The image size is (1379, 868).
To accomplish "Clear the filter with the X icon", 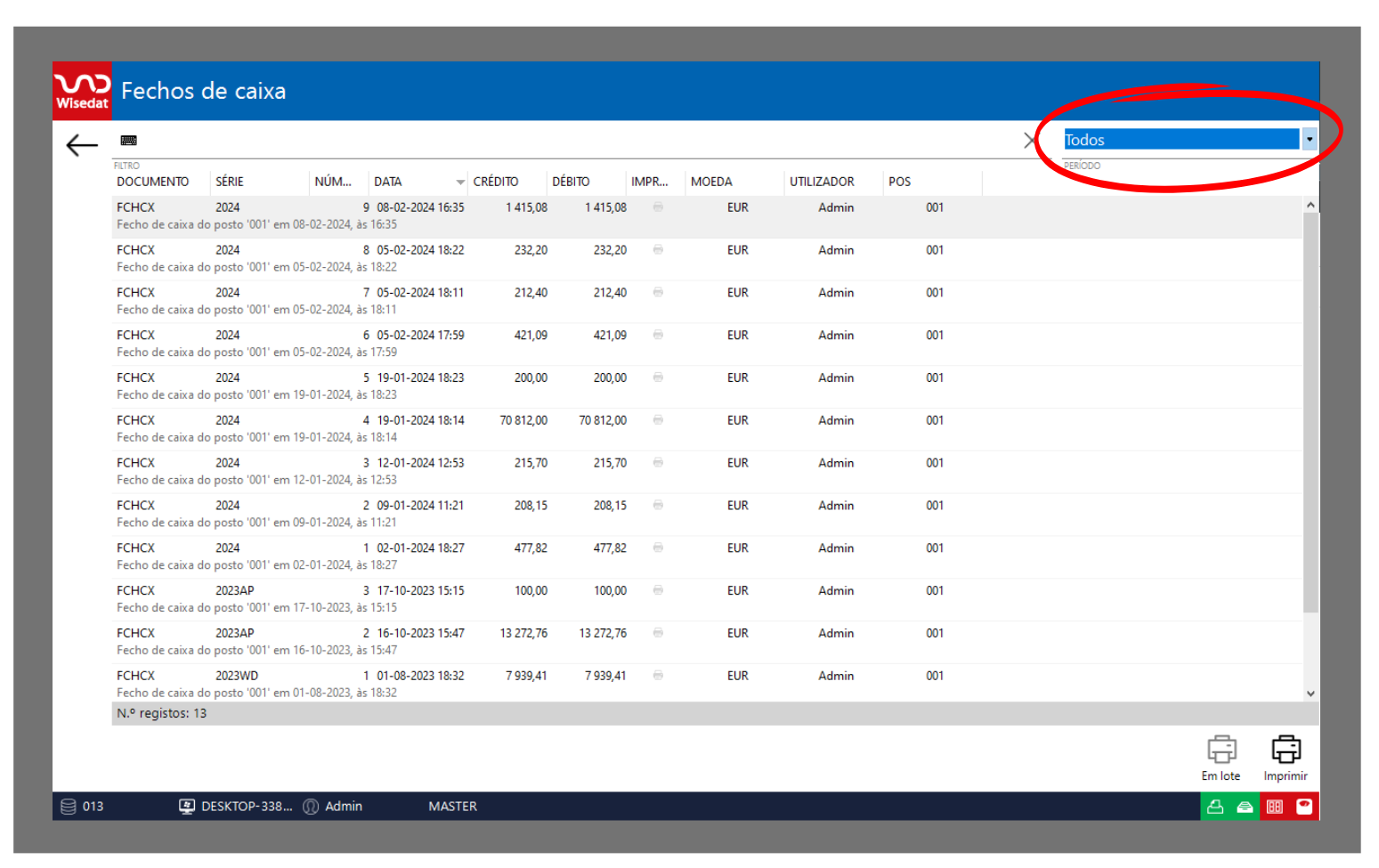I will pyautogui.click(x=1031, y=141).
